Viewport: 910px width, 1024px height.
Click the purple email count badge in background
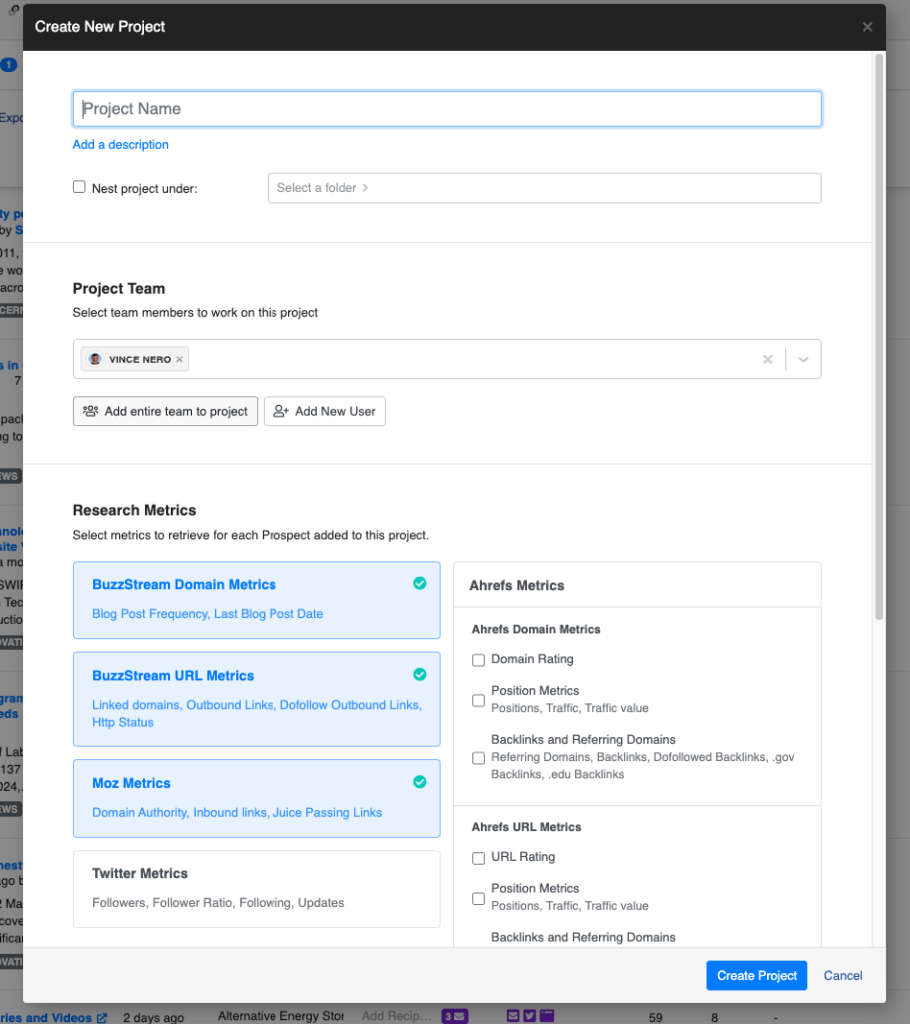pyautogui.click(x=455, y=1016)
